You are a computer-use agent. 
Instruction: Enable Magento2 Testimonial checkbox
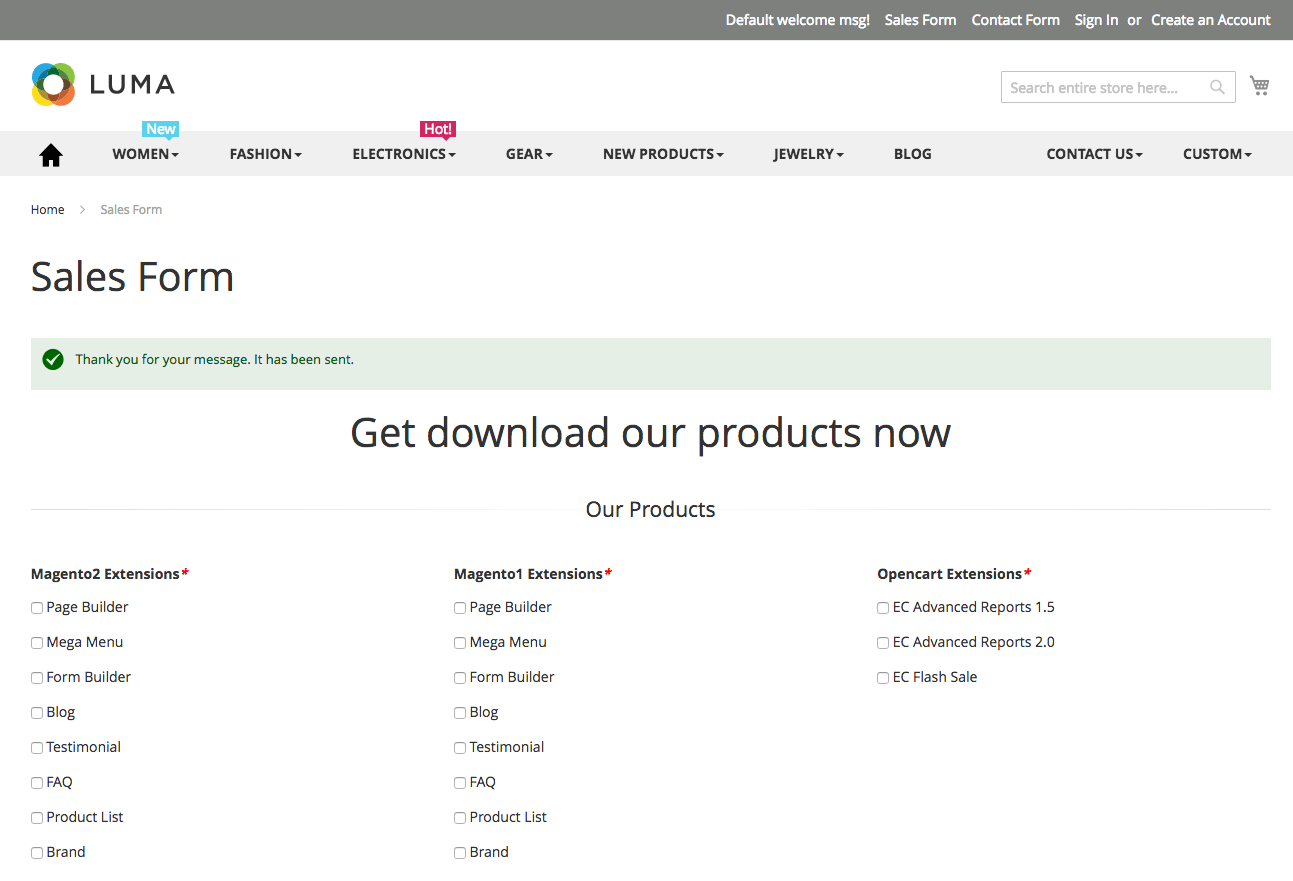click(x=37, y=748)
